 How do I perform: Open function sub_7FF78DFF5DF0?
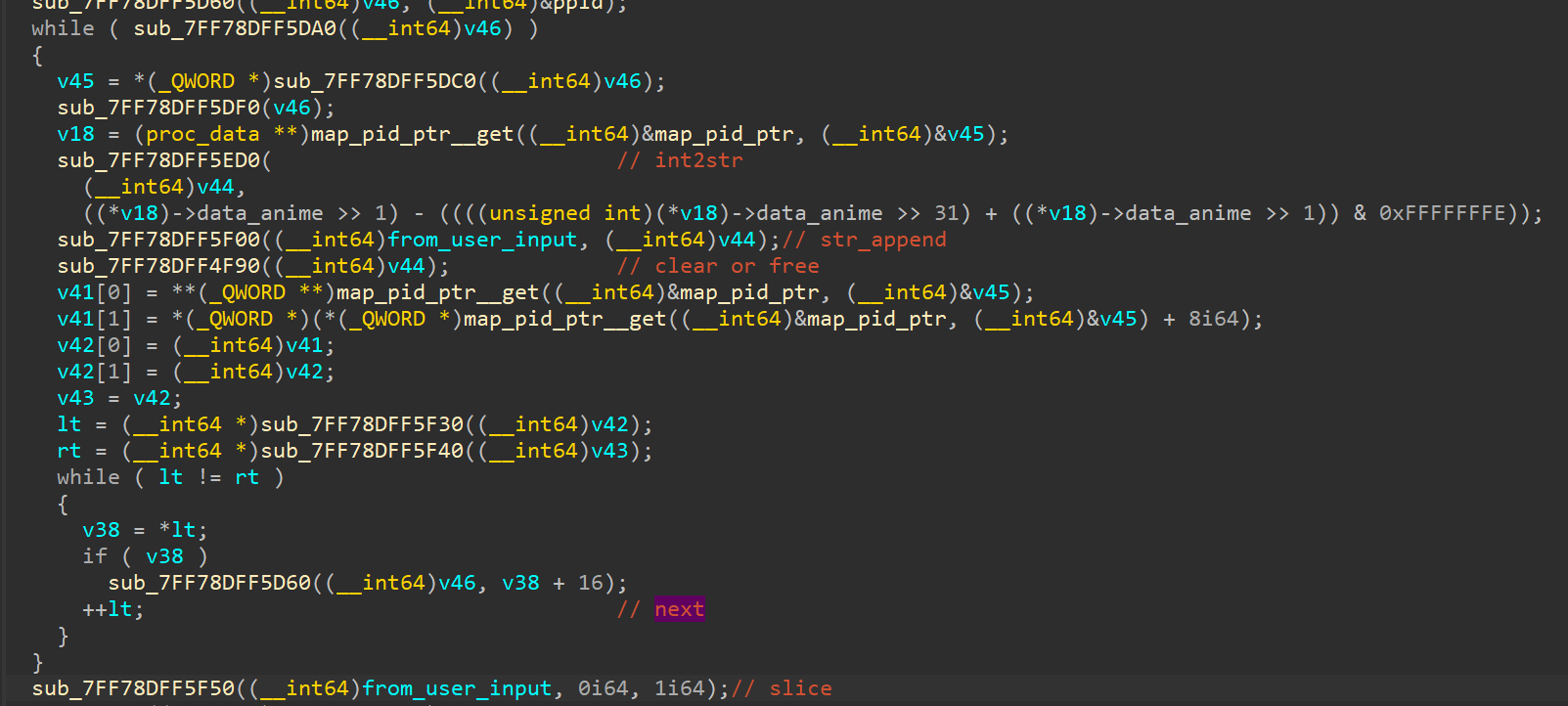point(158,108)
